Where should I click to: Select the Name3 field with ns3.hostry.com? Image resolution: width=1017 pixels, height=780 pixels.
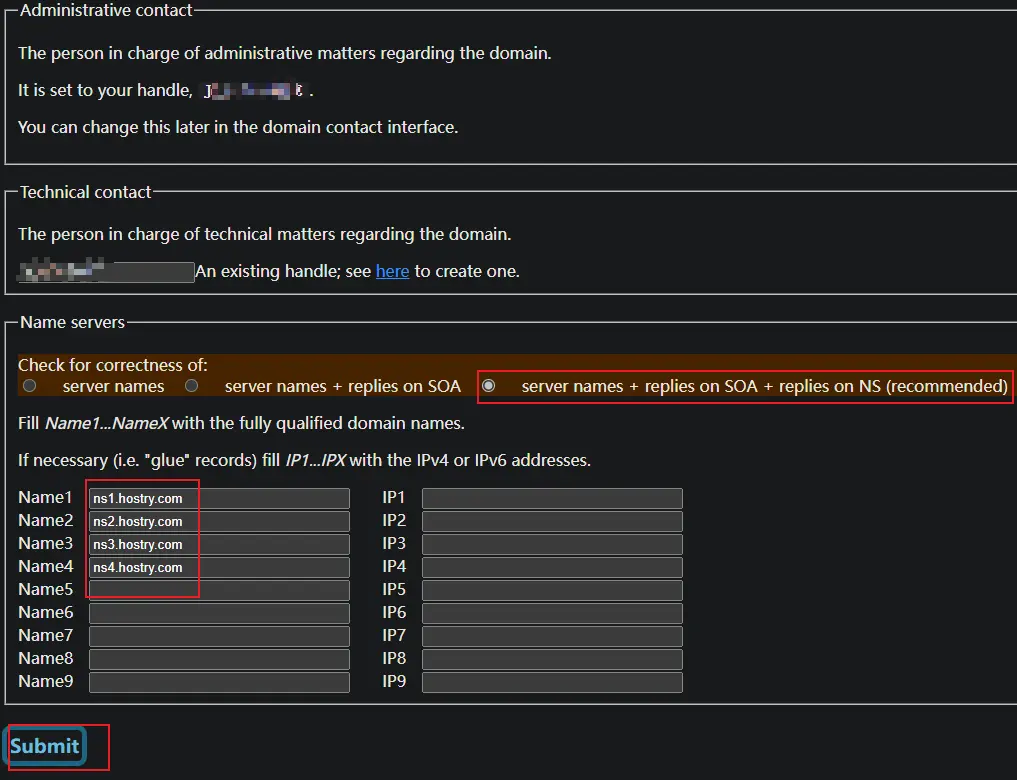(219, 544)
